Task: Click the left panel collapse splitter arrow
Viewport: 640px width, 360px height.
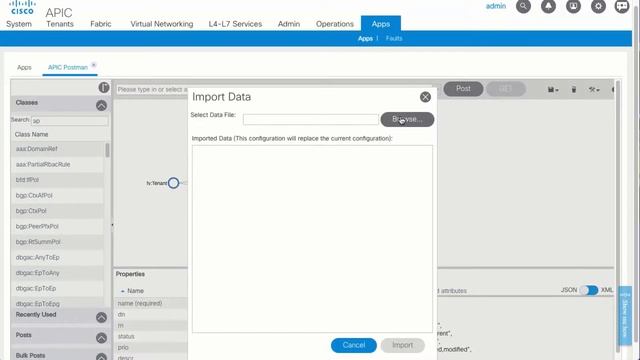Action: pos(112,225)
